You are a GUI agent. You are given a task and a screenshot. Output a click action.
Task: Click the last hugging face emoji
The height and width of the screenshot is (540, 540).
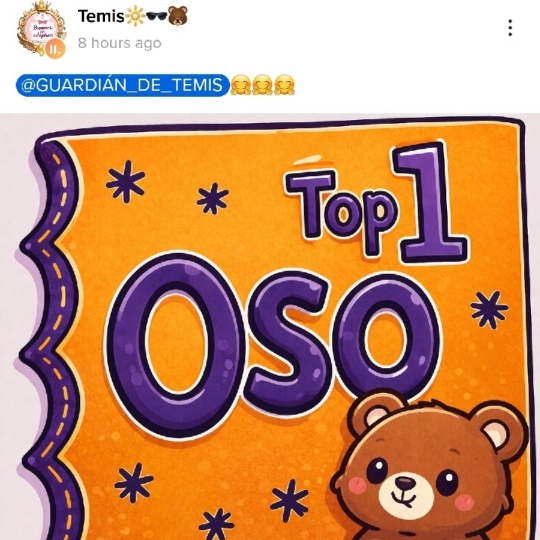pyautogui.click(x=284, y=85)
